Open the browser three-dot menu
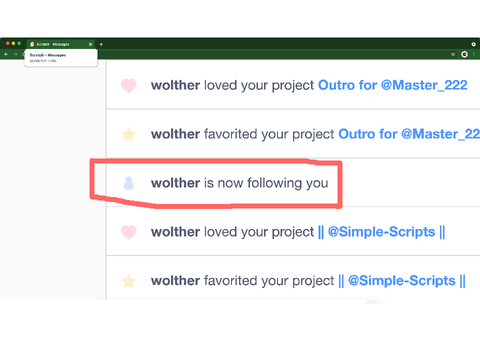This screenshot has height=360, width=480. [474, 54]
